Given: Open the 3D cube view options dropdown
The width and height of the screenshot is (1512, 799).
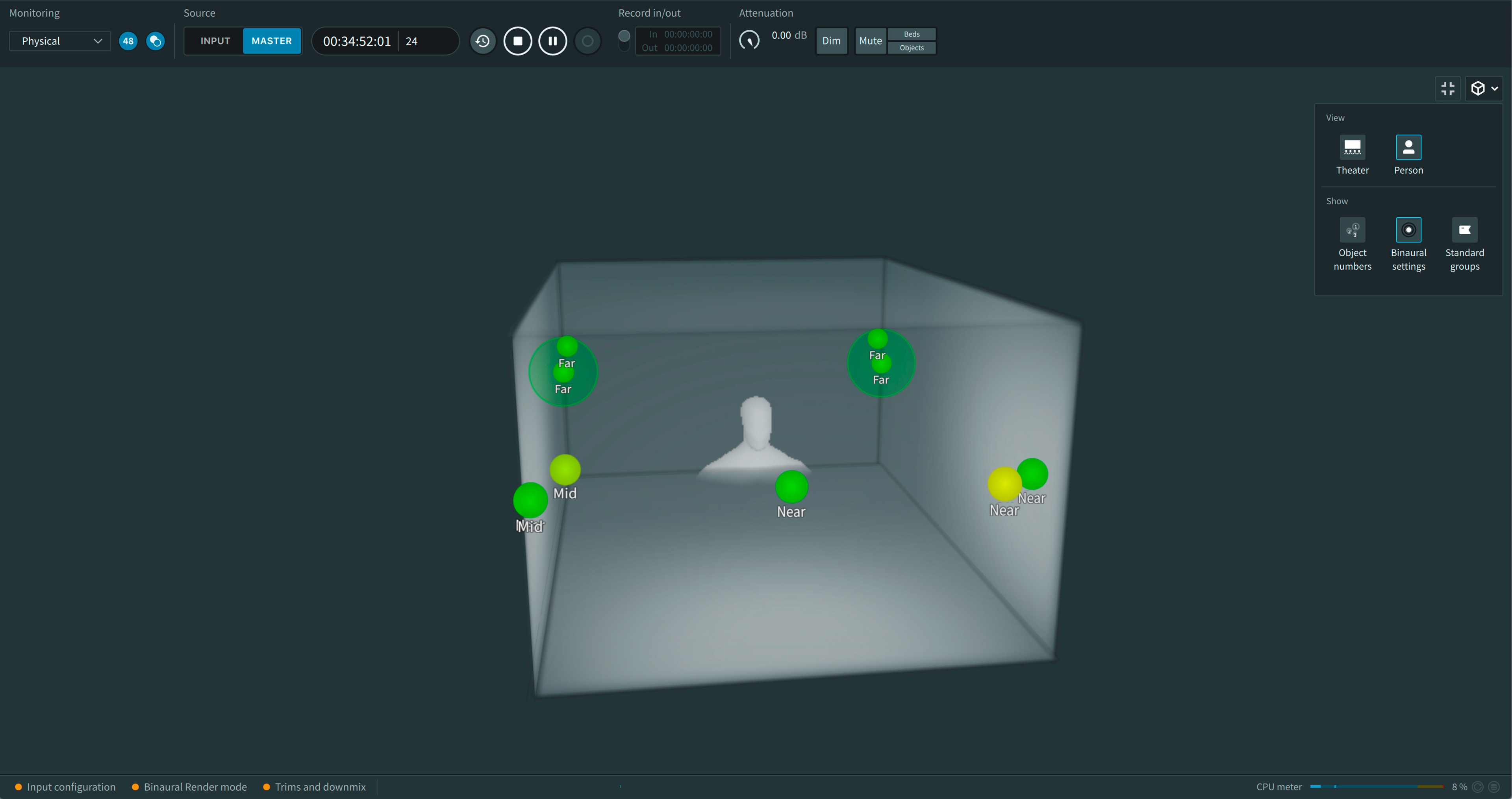Looking at the screenshot, I should [1484, 89].
